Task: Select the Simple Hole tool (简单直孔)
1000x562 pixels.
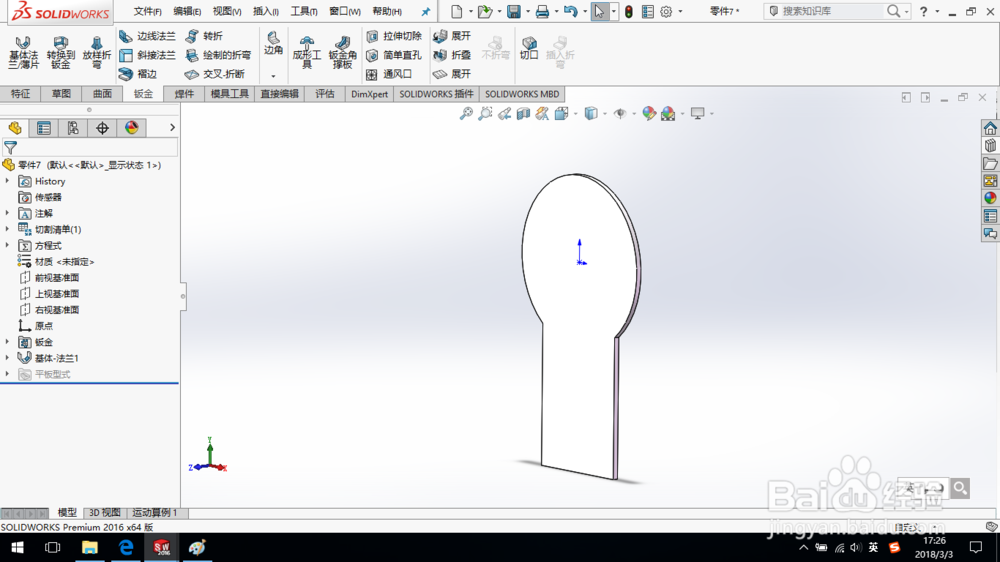Action: click(x=394, y=55)
